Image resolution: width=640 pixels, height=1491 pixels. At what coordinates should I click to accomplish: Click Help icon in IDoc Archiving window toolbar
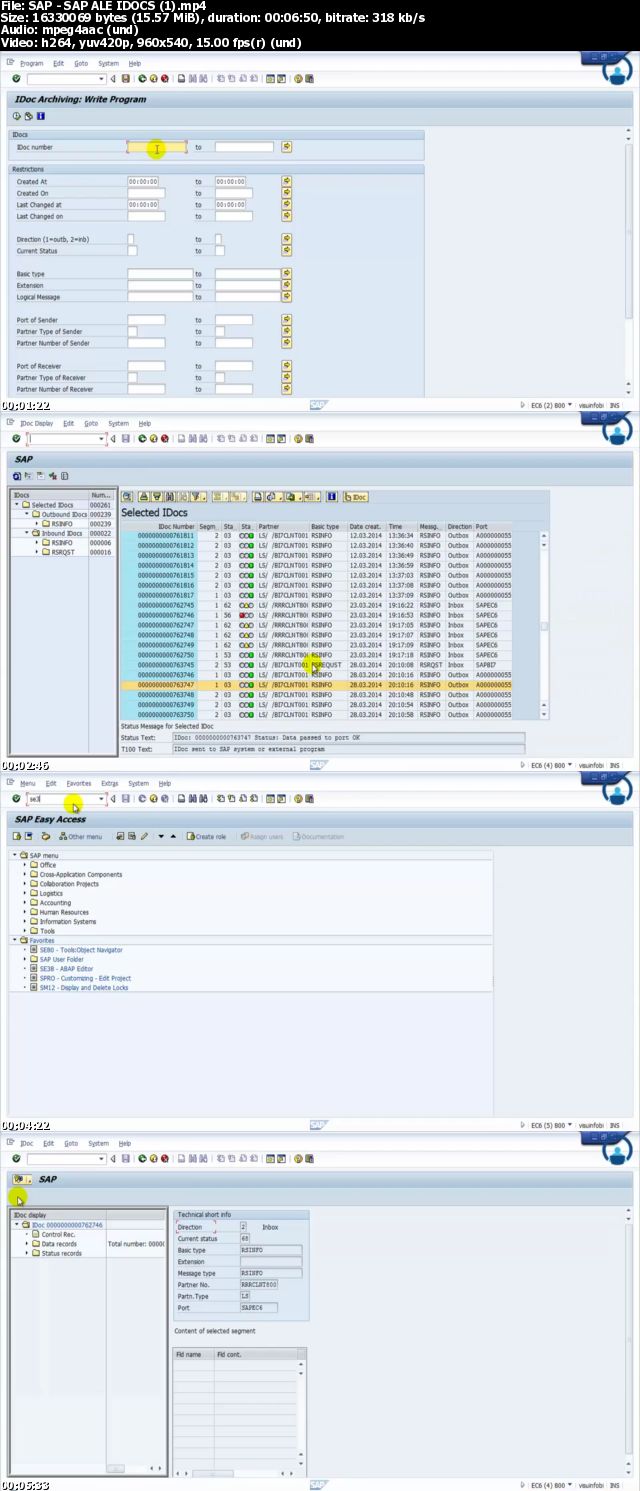pyautogui.click(x=297, y=78)
